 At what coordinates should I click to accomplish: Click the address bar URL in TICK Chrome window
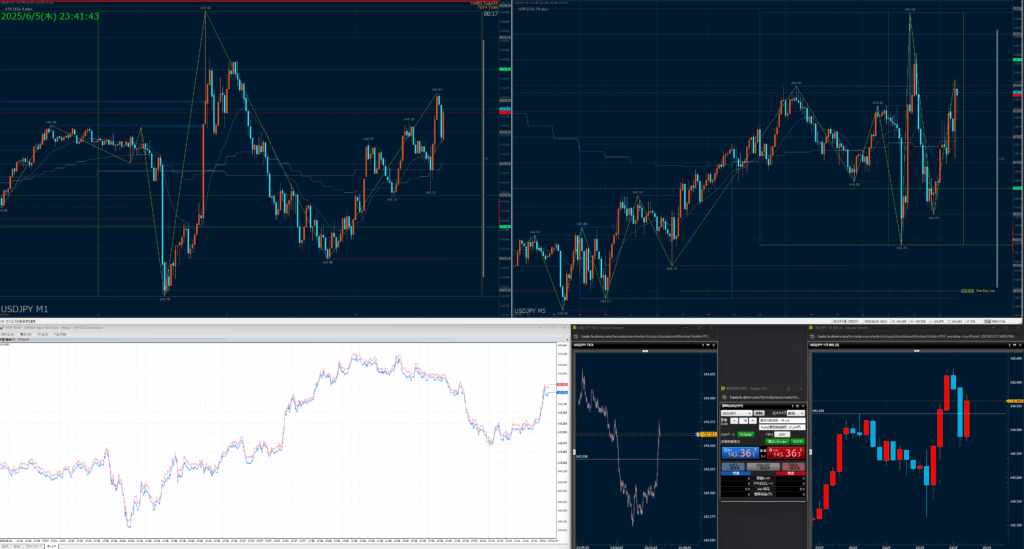646,337
